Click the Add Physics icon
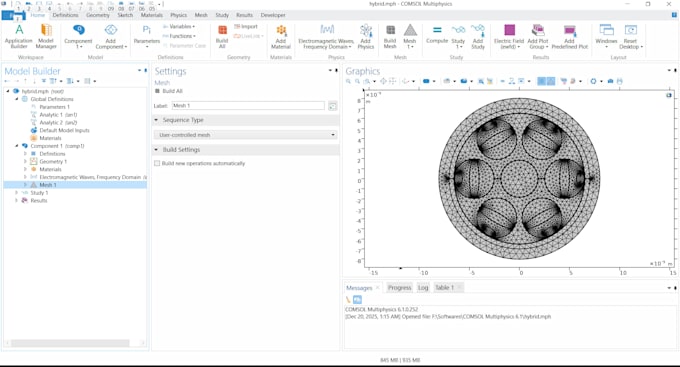The width and height of the screenshot is (680, 367). 366,30
